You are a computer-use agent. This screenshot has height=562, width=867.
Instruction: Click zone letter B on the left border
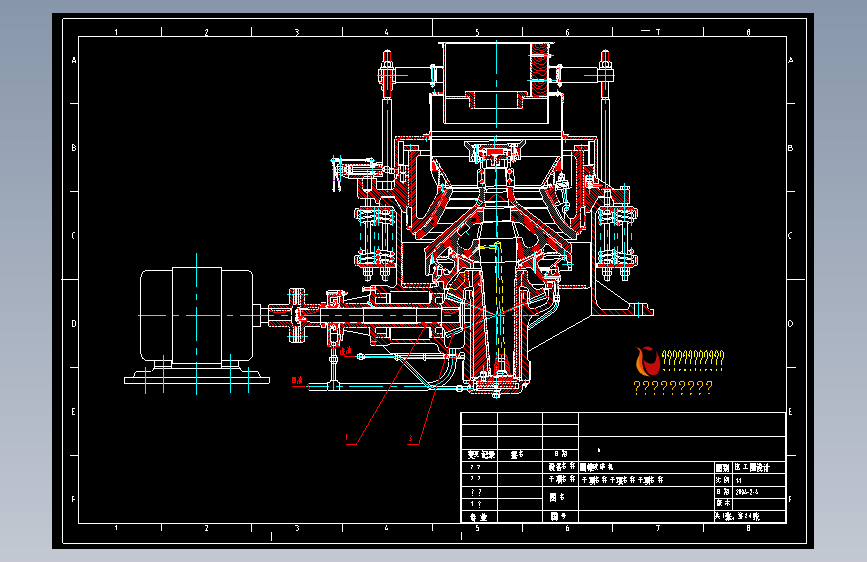[74, 148]
